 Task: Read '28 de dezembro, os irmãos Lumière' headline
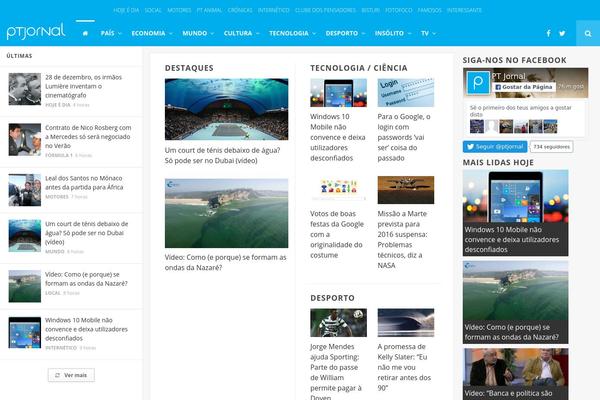pyautogui.click(x=83, y=86)
